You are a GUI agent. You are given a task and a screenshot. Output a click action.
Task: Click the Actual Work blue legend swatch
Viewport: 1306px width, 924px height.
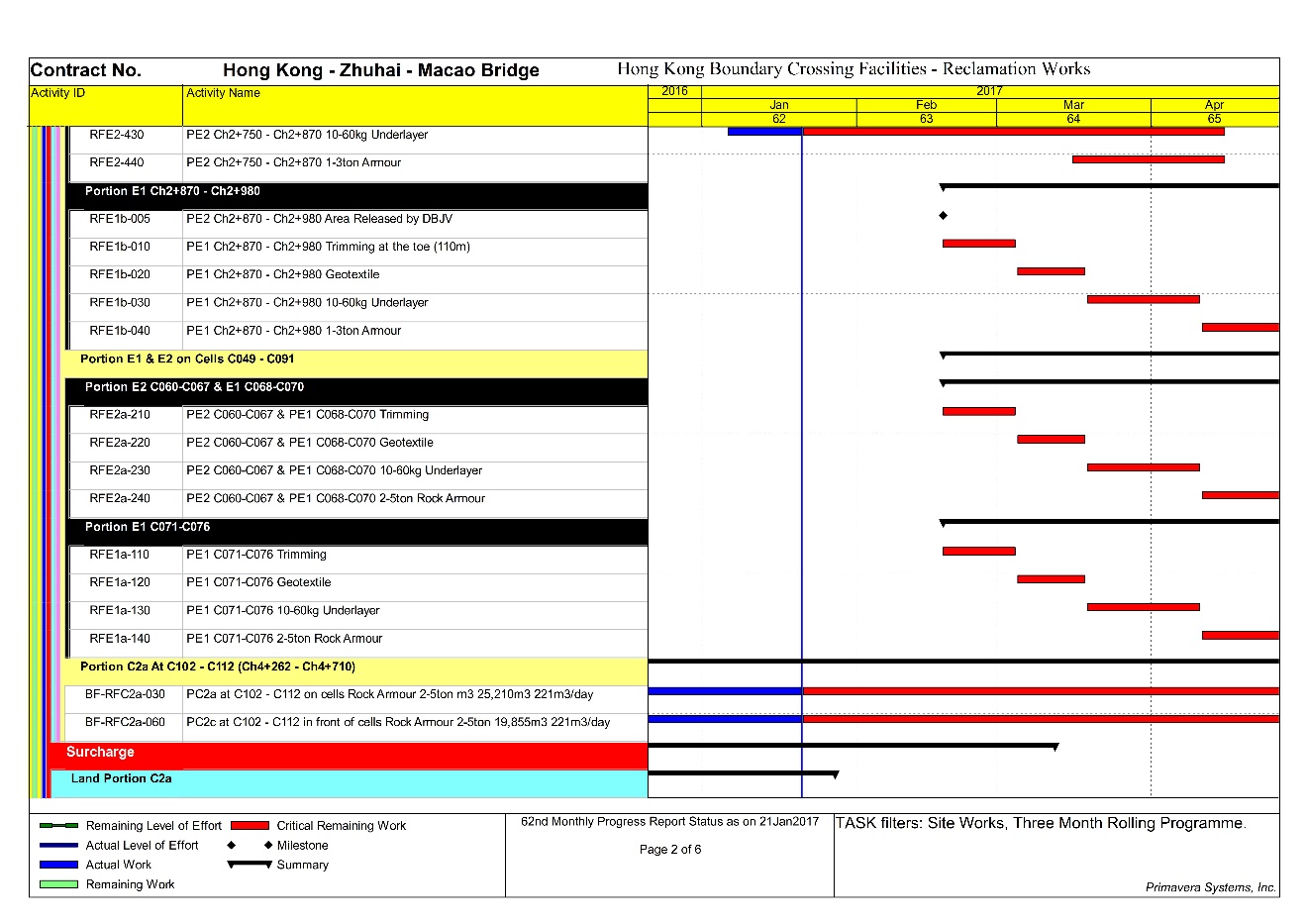pos(58,865)
